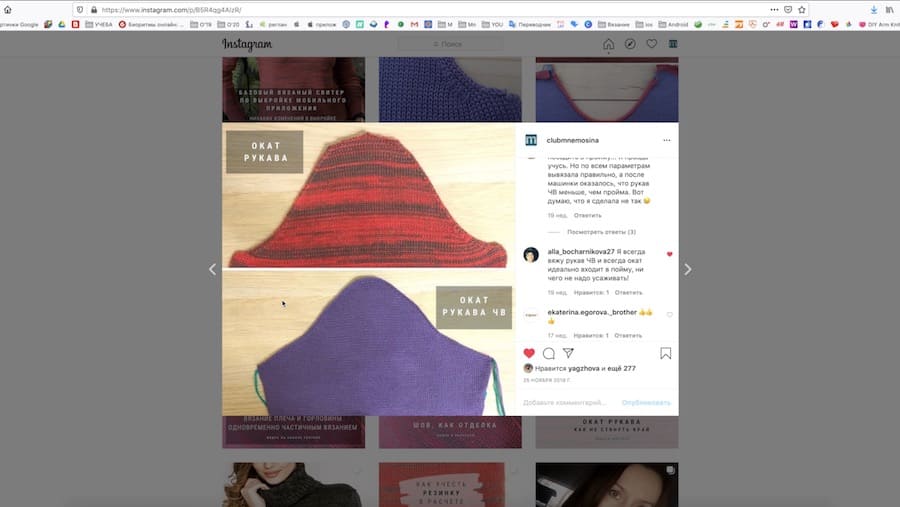Unlike alla_bocharnikova27's comment with red heart
Image resolution: width=900 pixels, height=507 pixels.
pyautogui.click(x=669, y=254)
